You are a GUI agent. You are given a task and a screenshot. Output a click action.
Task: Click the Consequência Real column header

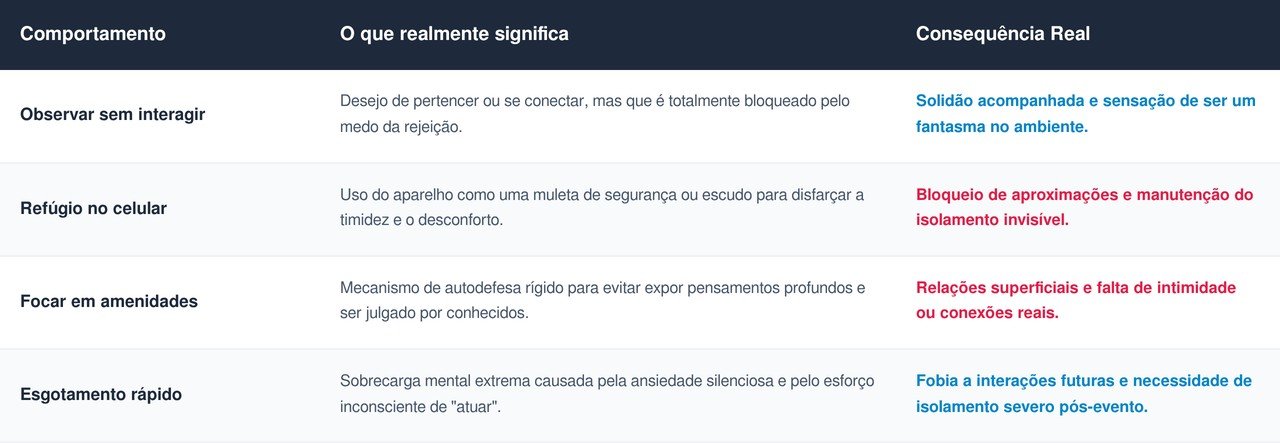1003,34
